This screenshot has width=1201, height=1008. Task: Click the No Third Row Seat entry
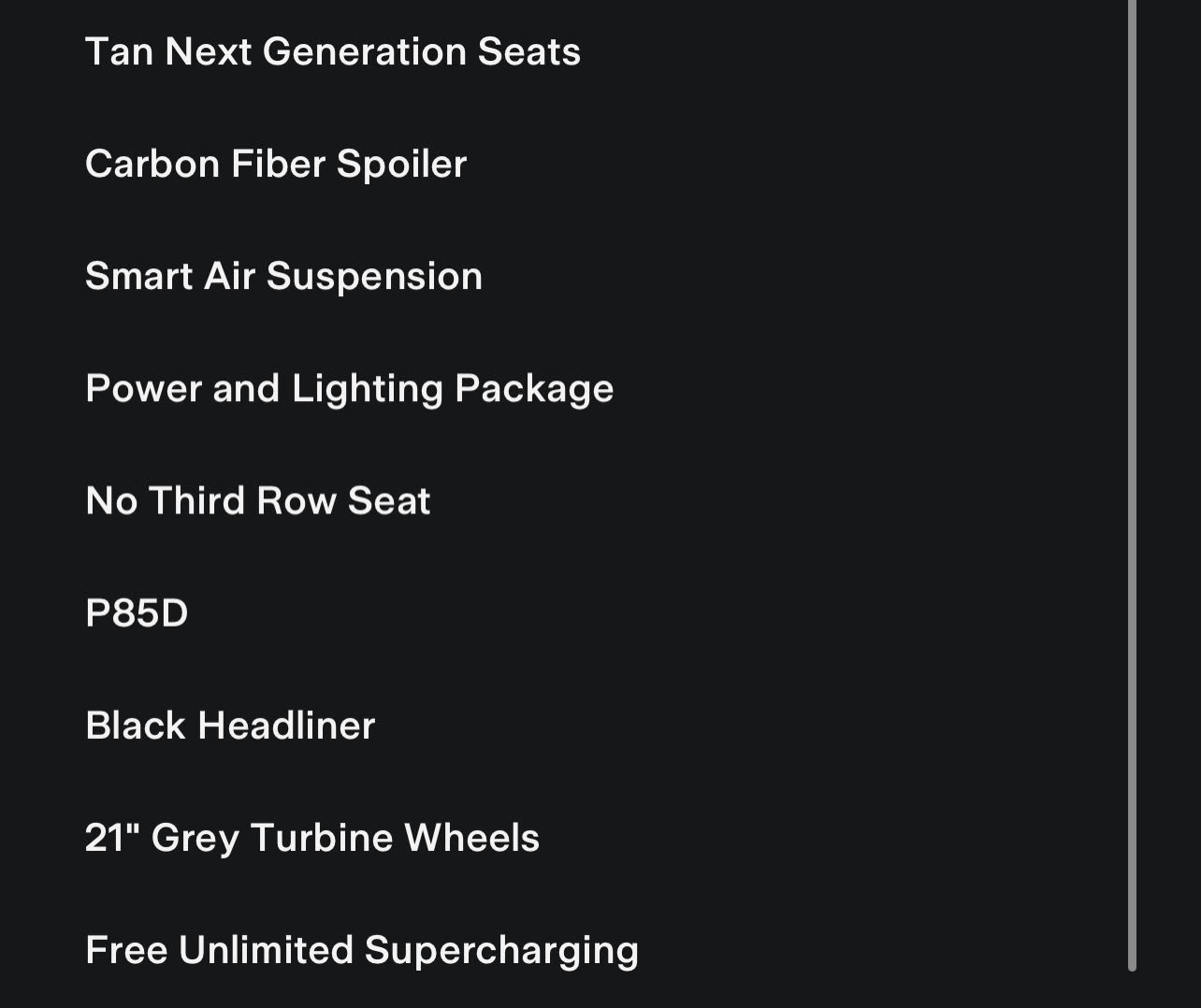point(257,500)
